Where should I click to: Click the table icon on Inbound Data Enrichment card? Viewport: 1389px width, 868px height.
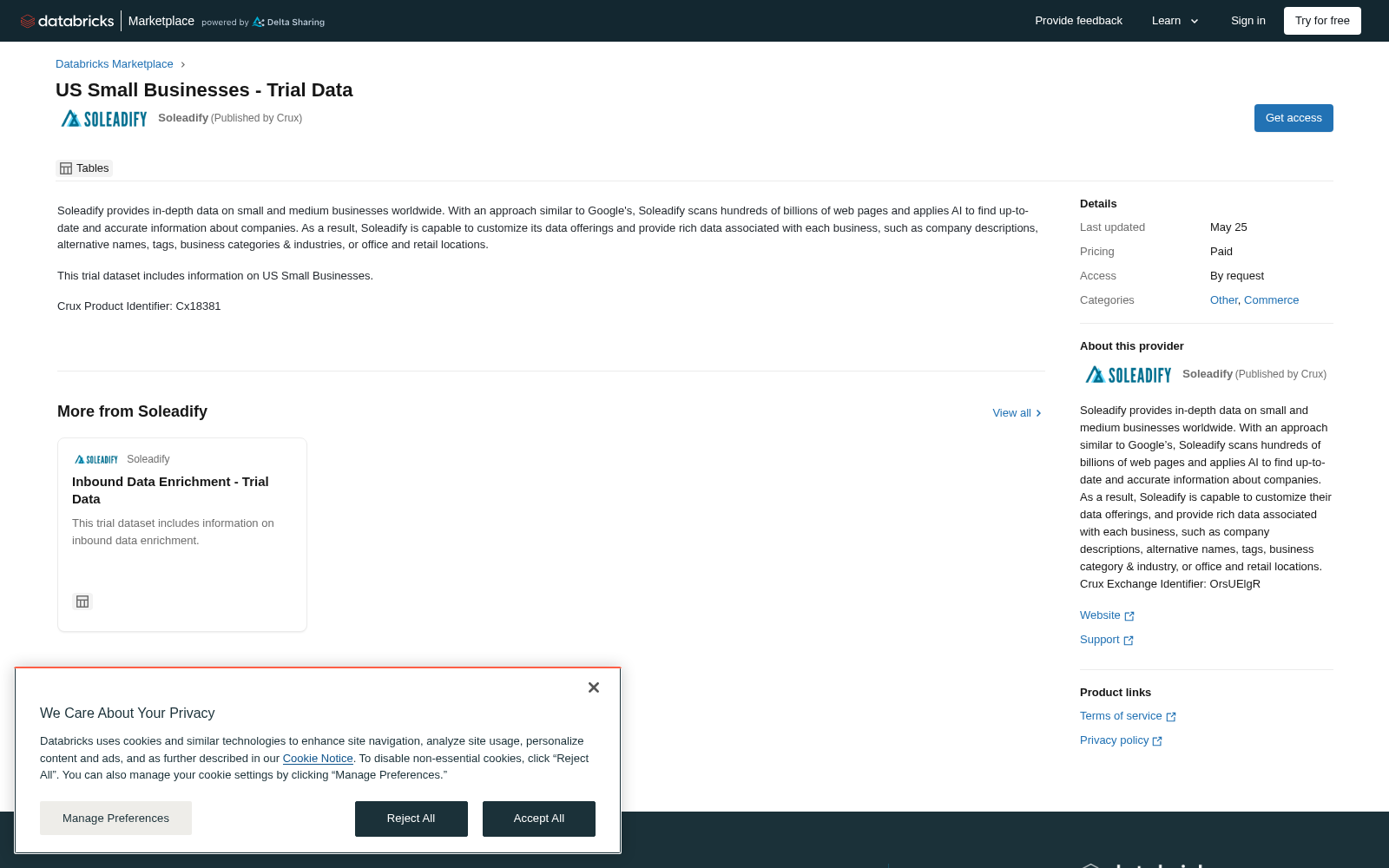tap(82, 602)
